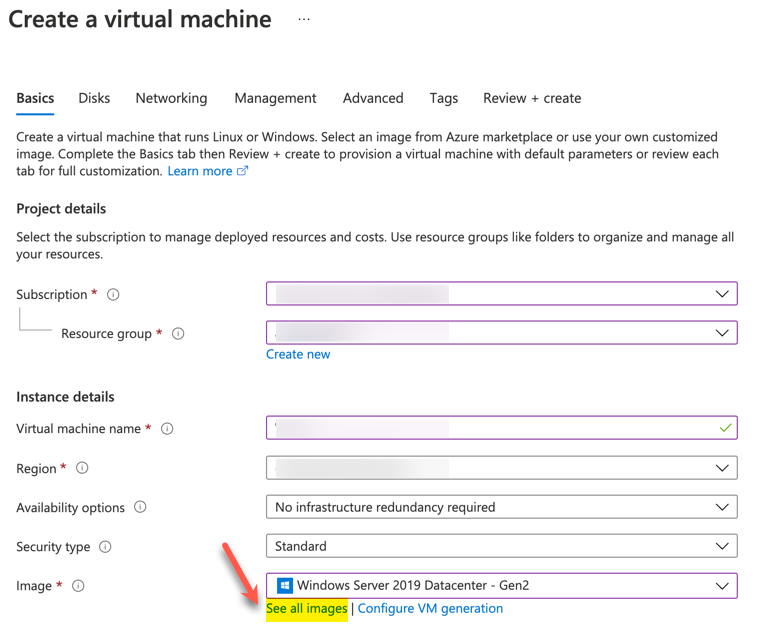
Task: Click the Availability options label
Action: tap(70, 508)
